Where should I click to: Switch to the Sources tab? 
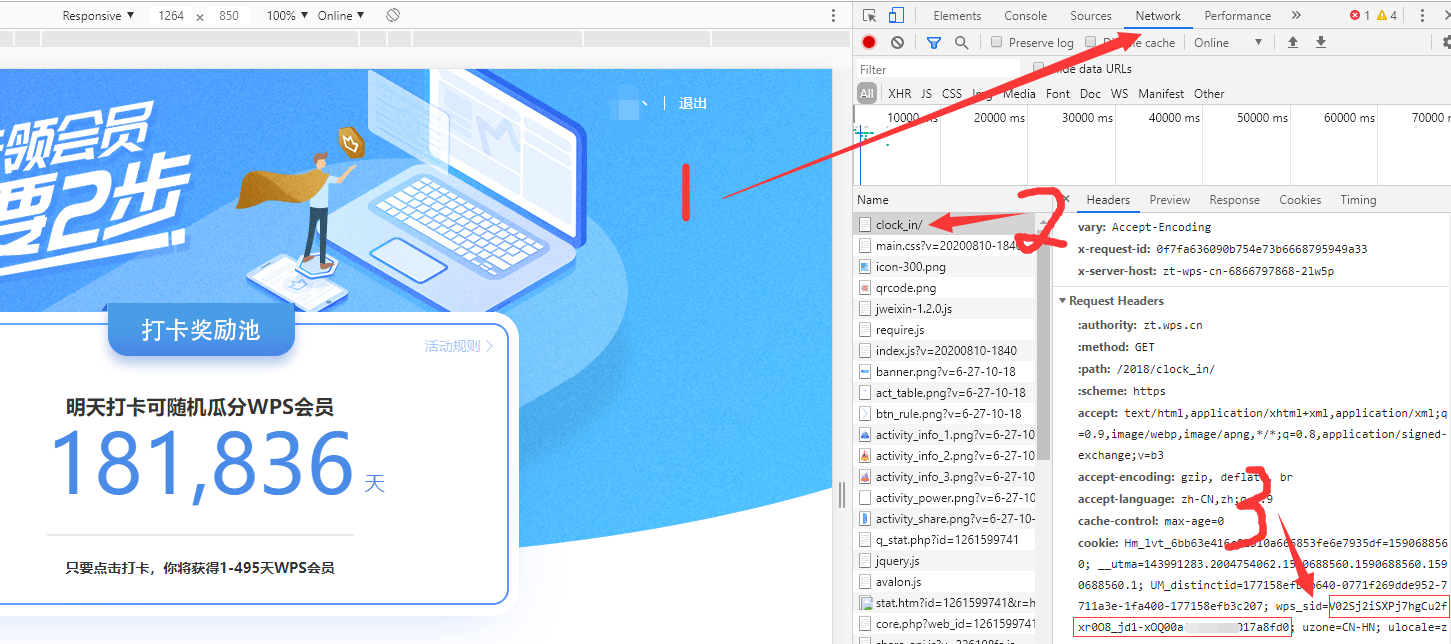(x=1091, y=15)
